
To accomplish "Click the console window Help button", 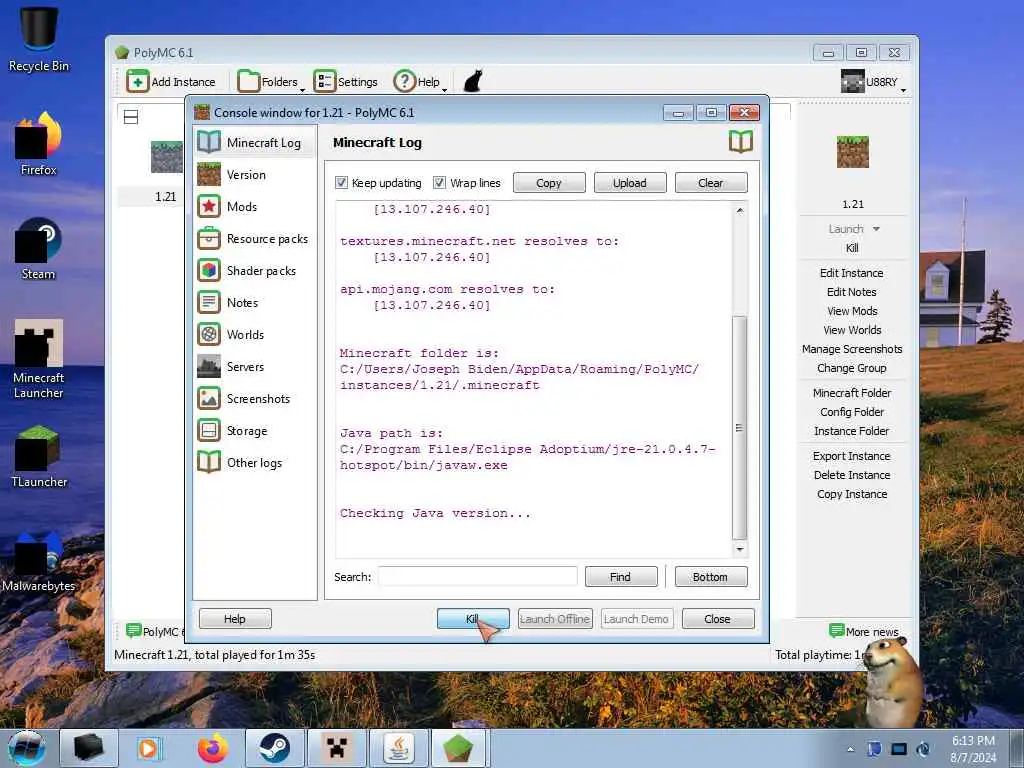I will pyautogui.click(x=235, y=618).
